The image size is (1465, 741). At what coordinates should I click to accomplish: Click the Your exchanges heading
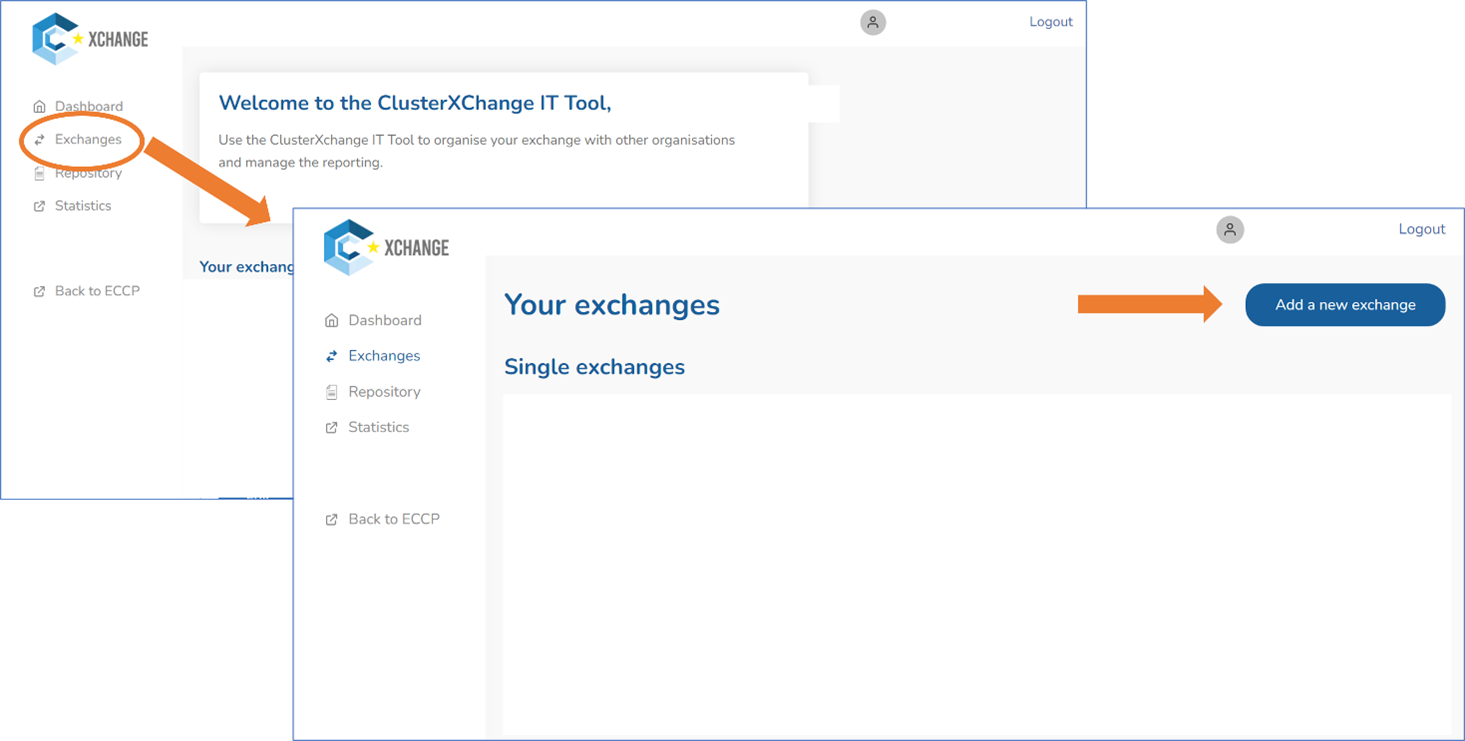tap(612, 305)
